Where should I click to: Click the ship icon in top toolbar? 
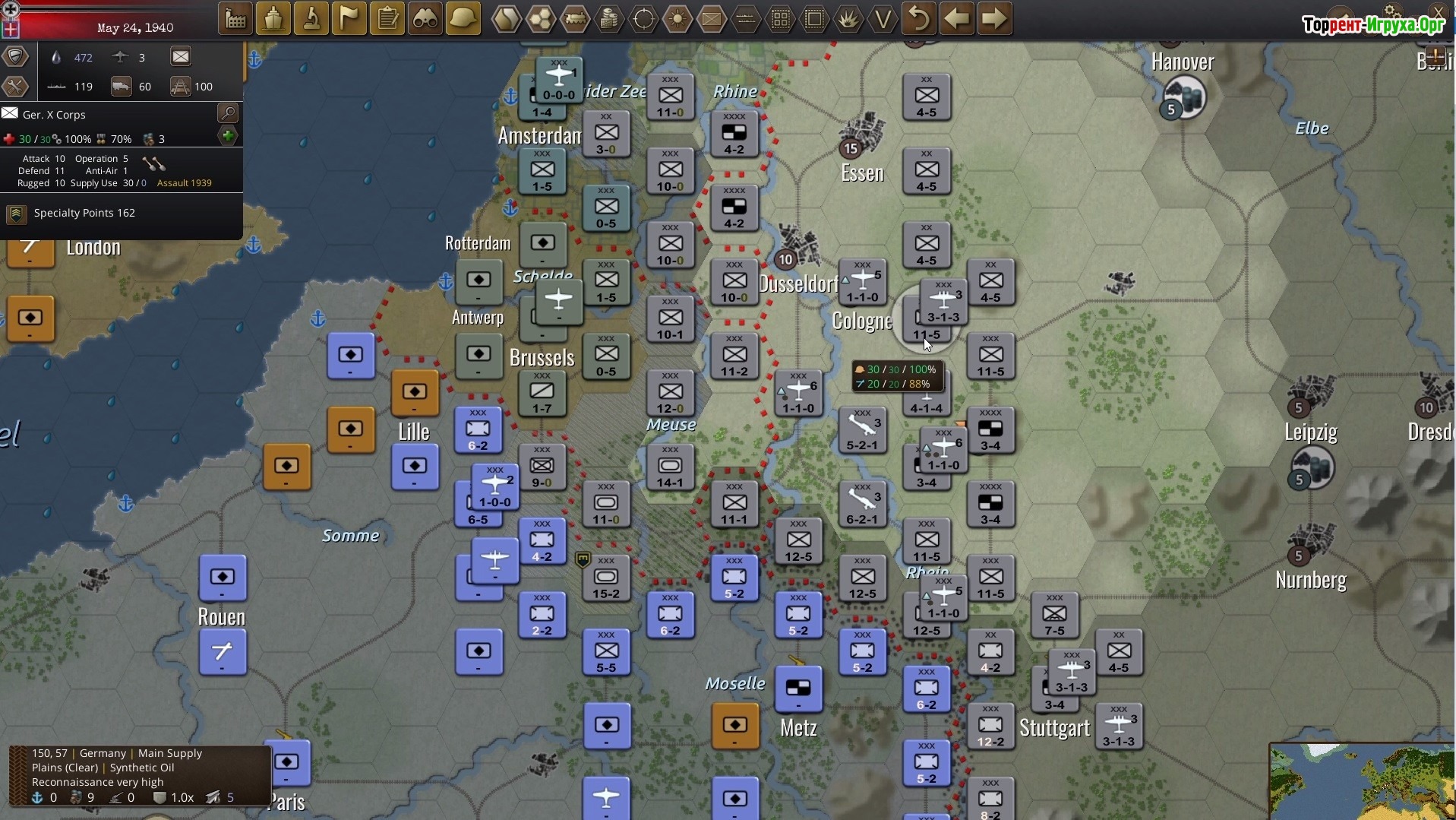pos(273,19)
